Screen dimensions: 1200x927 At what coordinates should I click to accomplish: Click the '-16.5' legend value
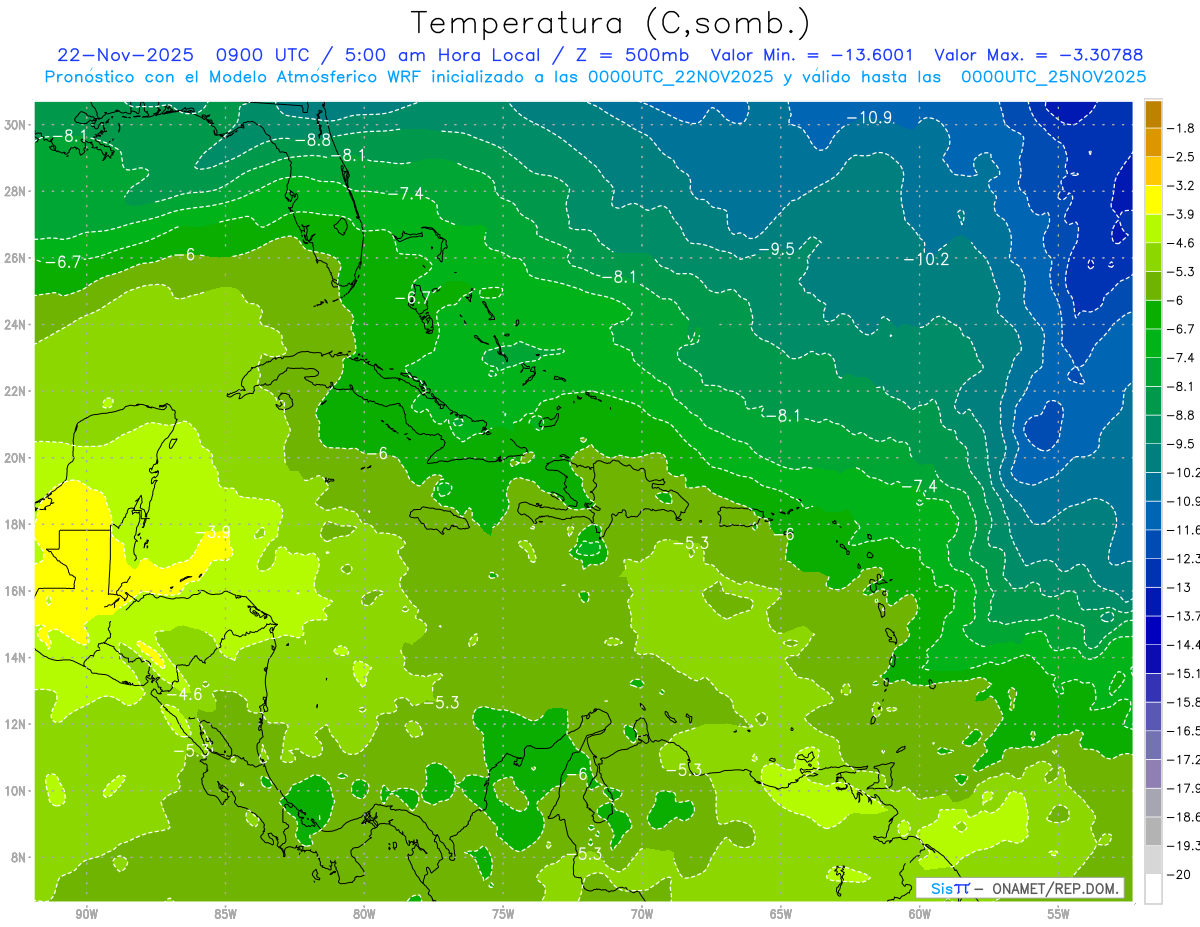tap(1183, 731)
